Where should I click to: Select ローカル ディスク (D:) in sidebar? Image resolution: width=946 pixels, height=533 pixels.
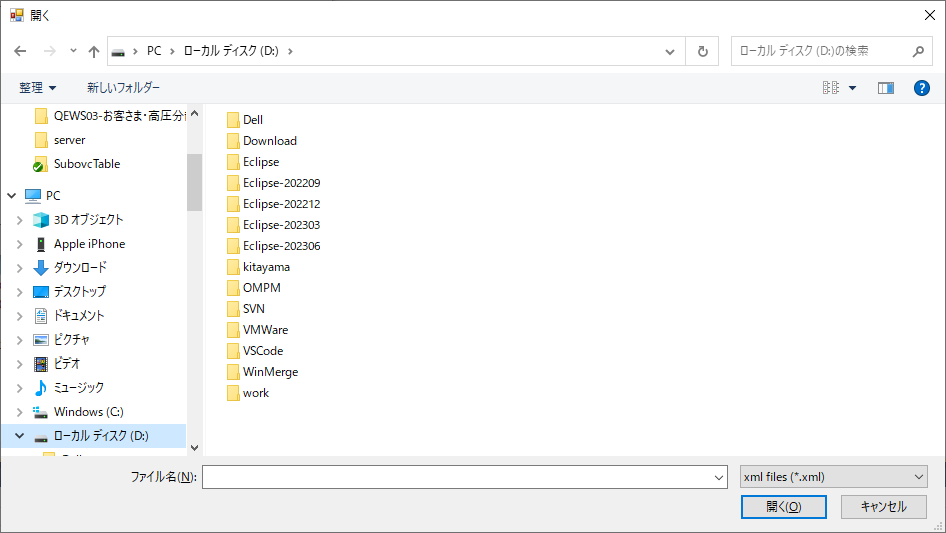pyautogui.click(x=101, y=436)
